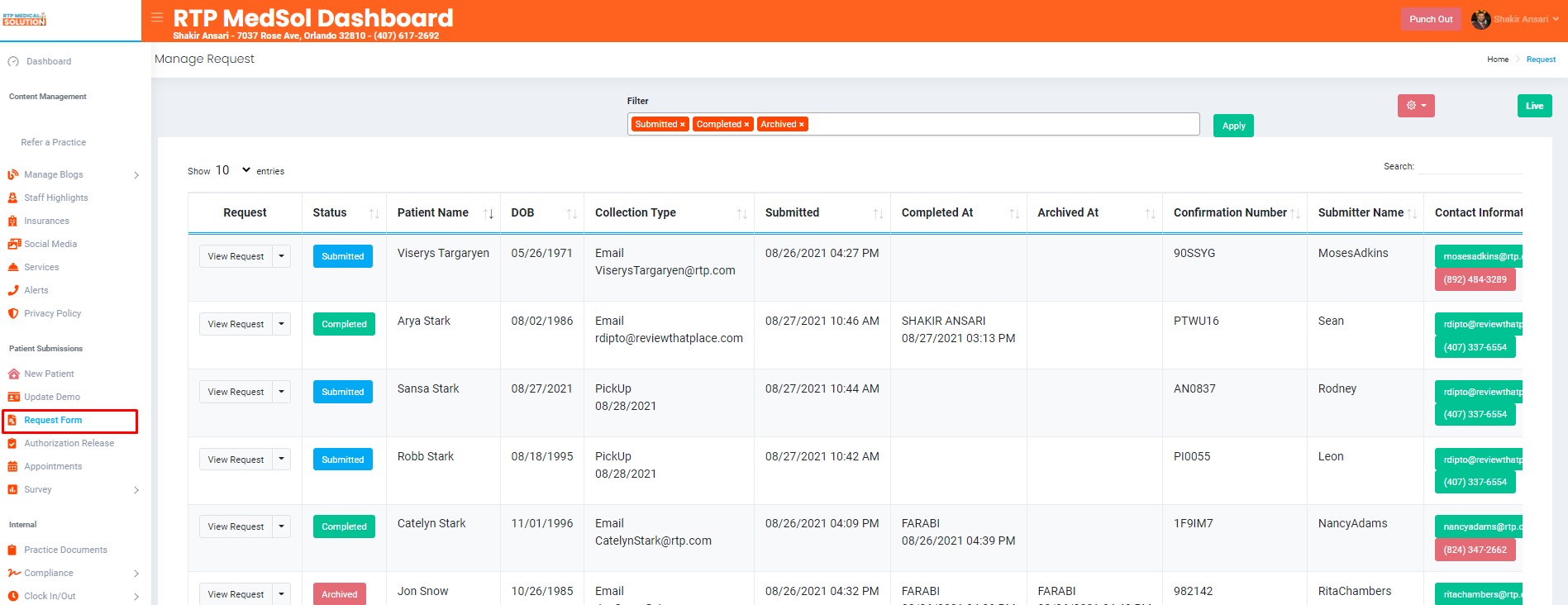The width and height of the screenshot is (1568, 605).
Task: Click the Shakir Ansari avatar picture
Action: tap(1480, 19)
